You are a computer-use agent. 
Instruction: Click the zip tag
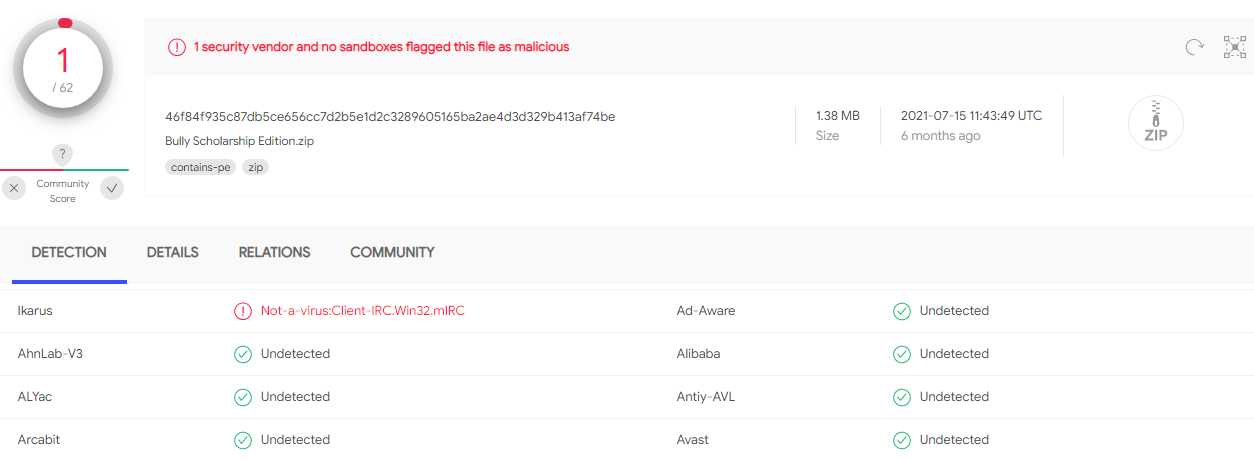coord(256,168)
